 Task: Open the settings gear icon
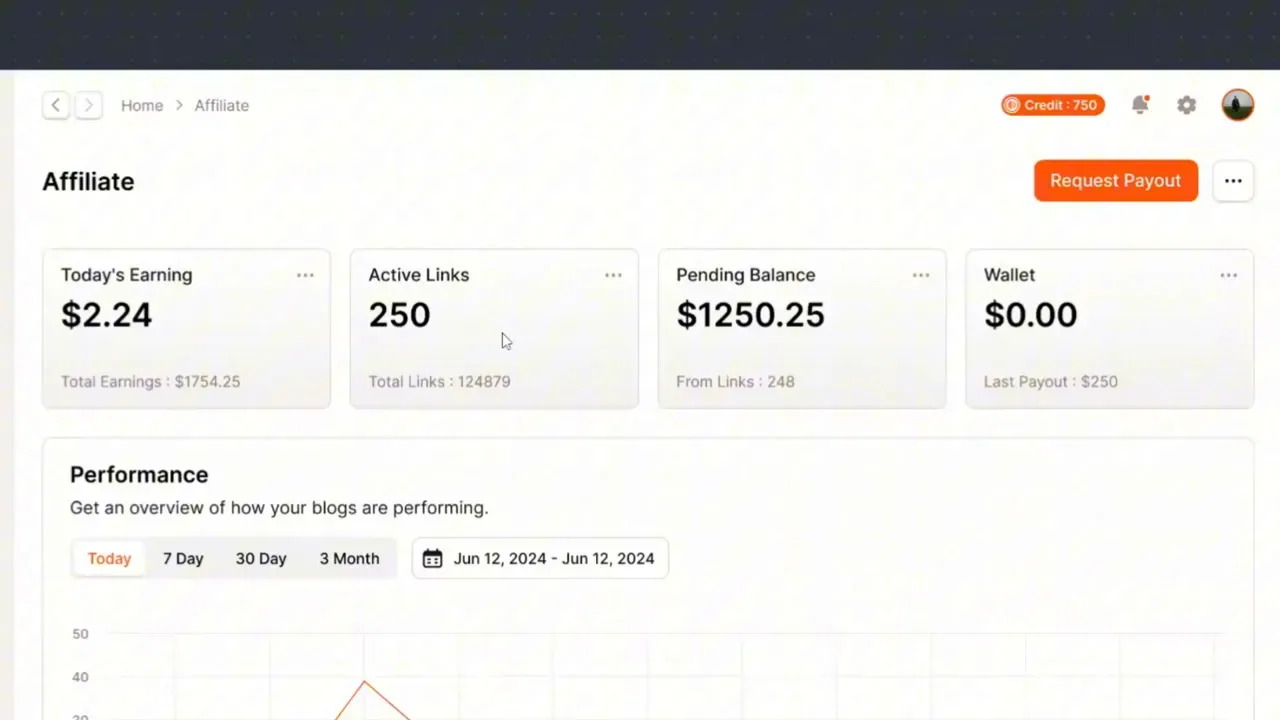pos(1186,105)
